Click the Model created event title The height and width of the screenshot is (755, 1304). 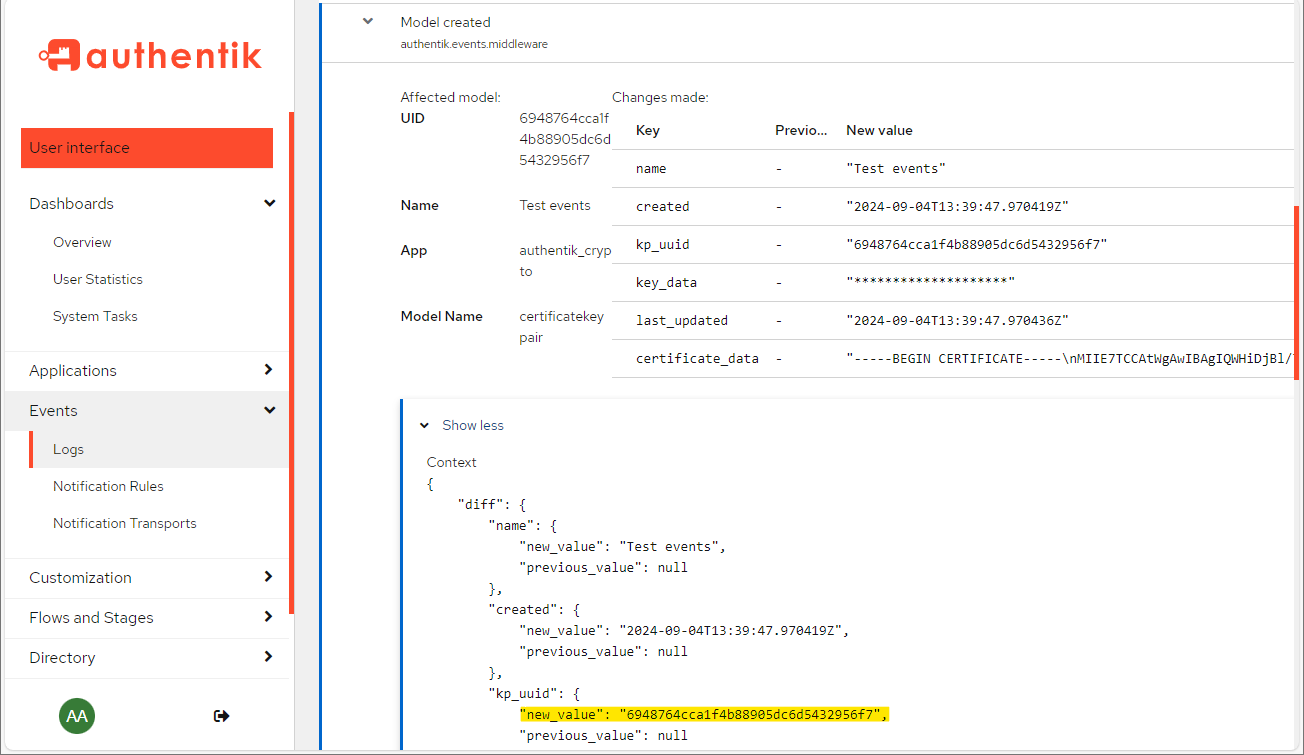point(445,22)
